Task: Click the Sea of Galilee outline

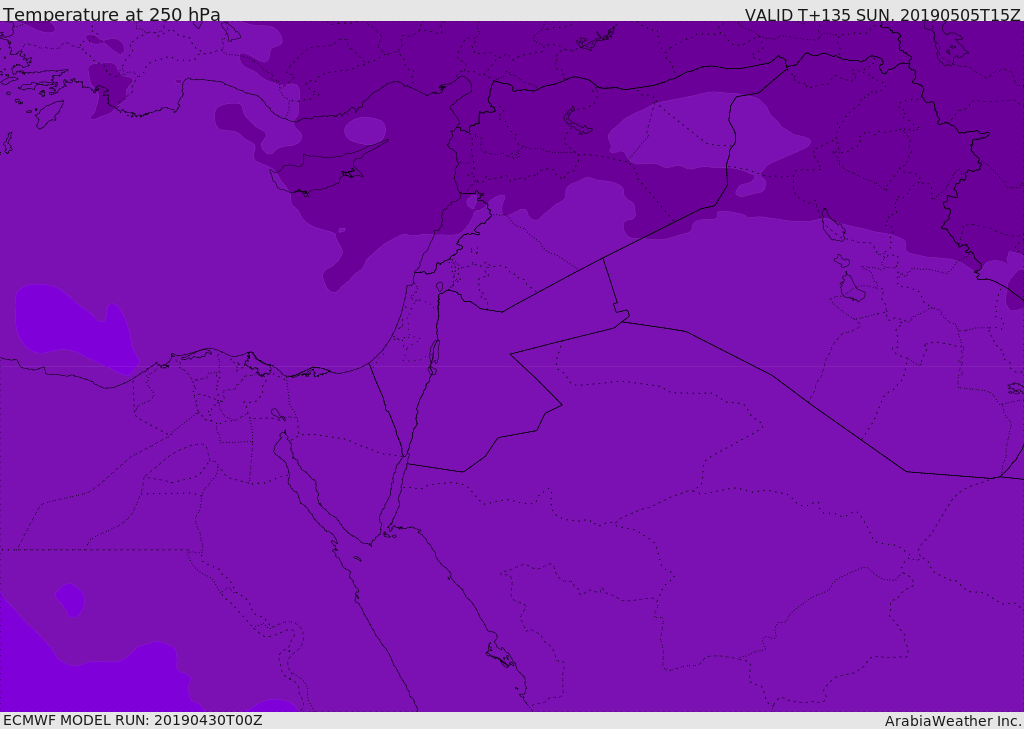Action: pyautogui.click(x=439, y=287)
